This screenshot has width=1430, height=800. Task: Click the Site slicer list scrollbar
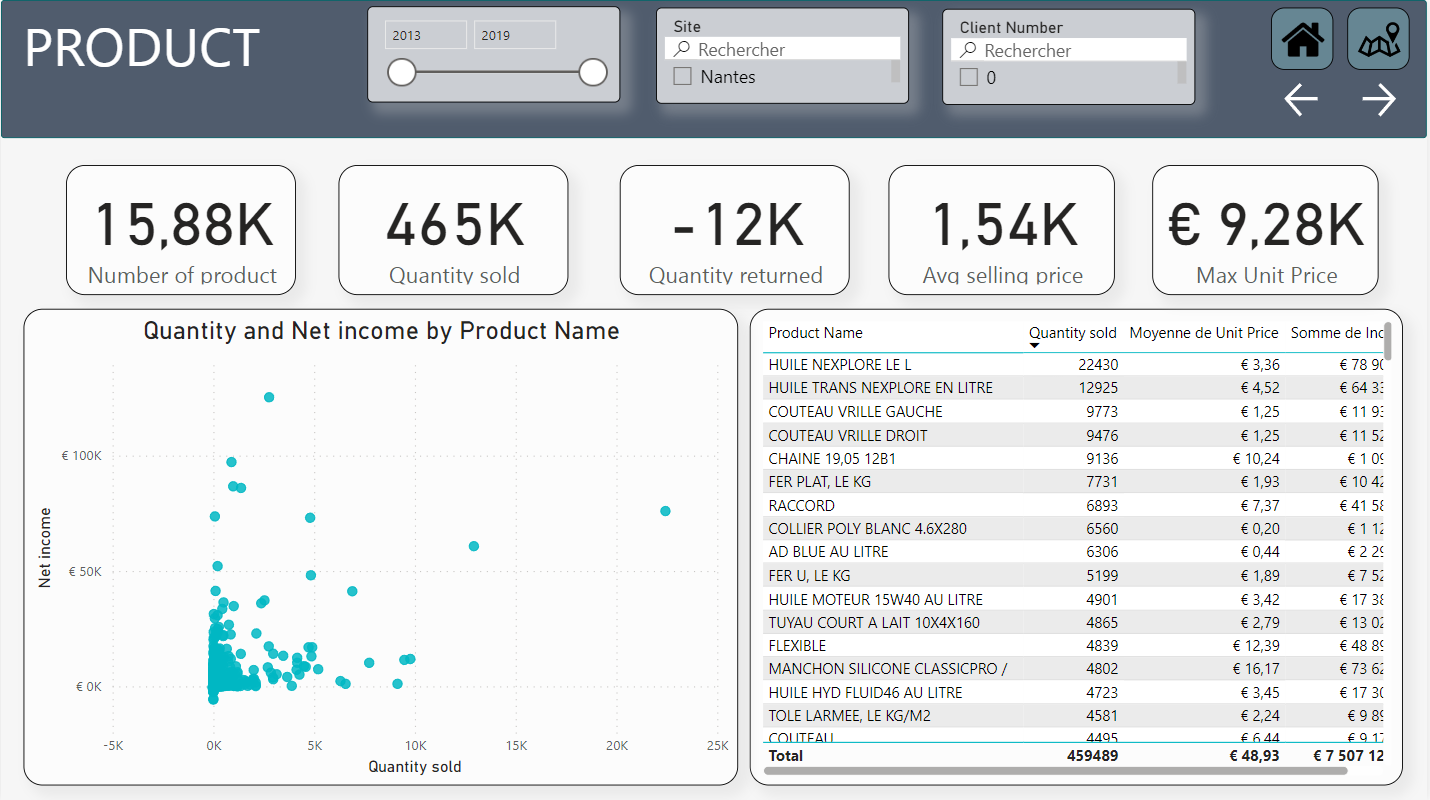pyautogui.click(x=895, y=71)
